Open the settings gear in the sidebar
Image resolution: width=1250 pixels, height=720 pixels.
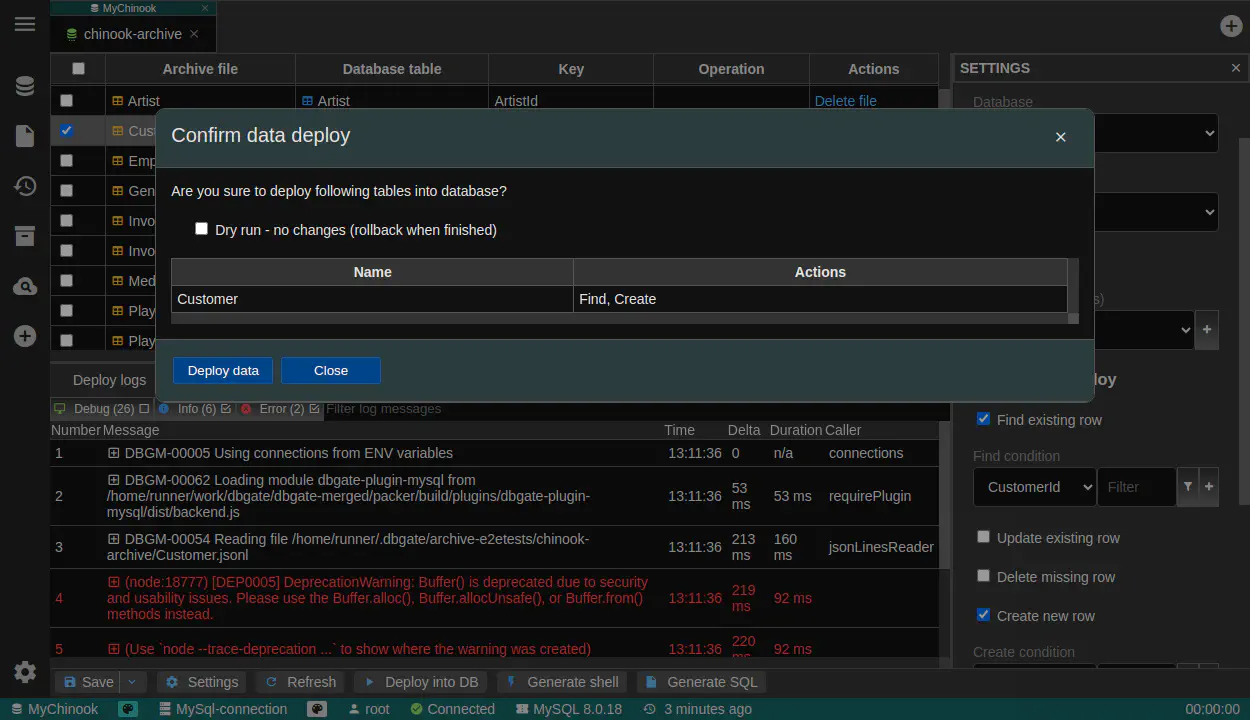(x=25, y=672)
